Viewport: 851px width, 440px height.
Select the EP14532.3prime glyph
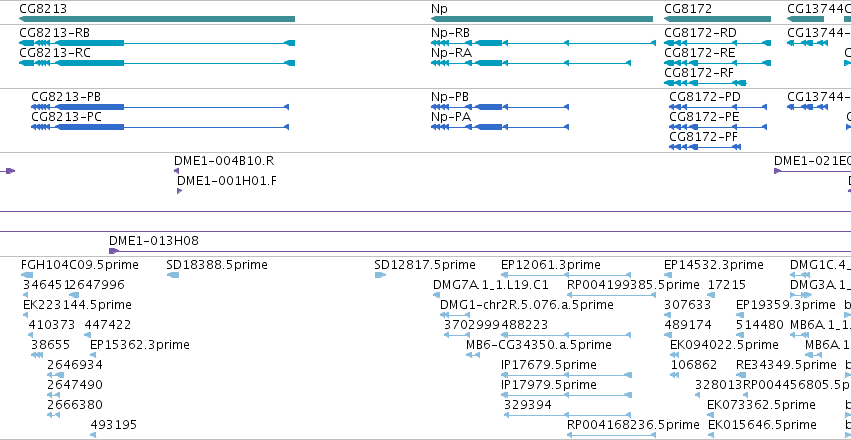668,275
